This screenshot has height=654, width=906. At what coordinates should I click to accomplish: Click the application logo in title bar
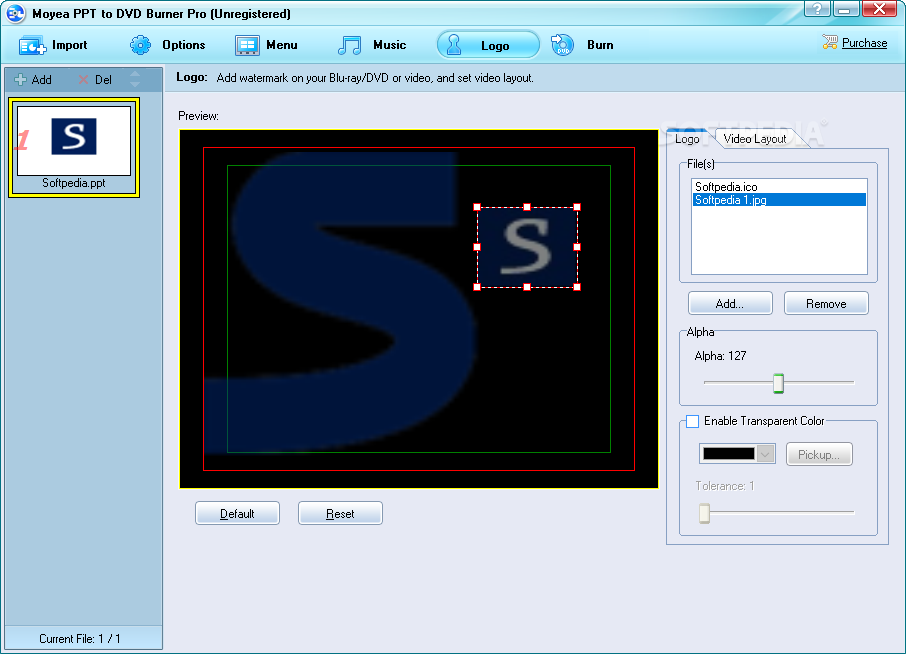pyautogui.click(x=16, y=13)
